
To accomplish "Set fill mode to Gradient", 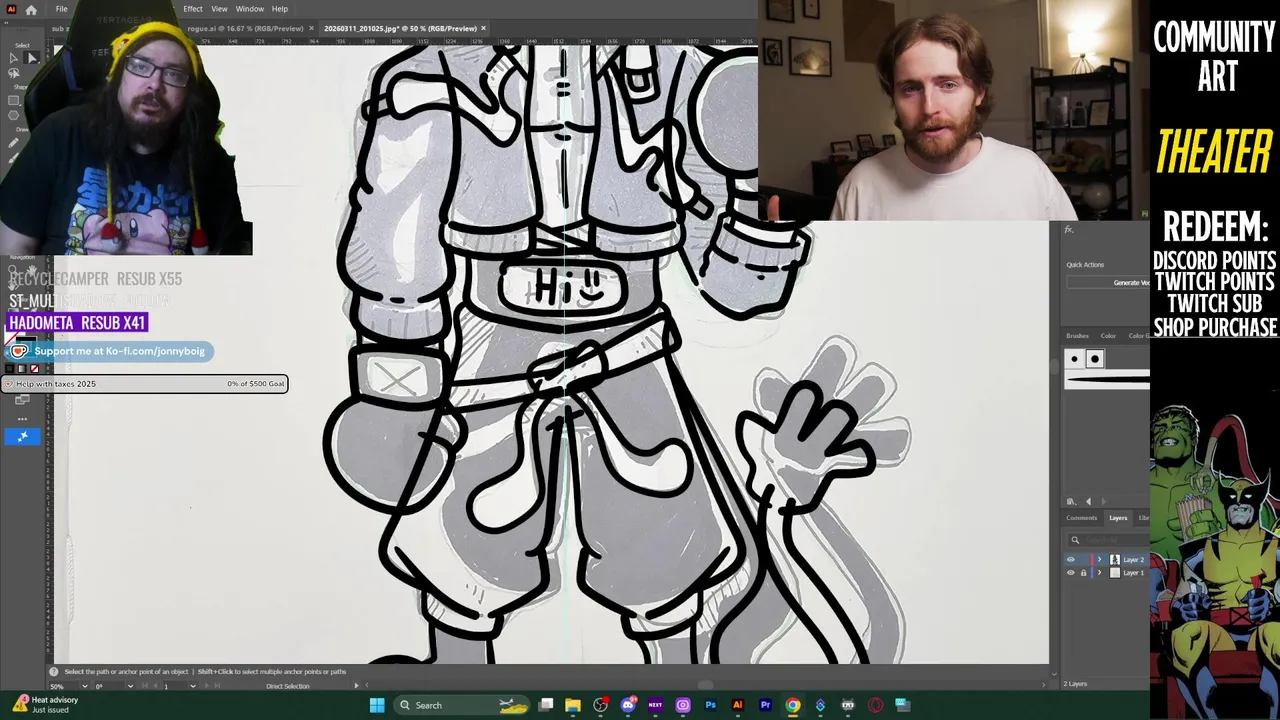I will click(22, 369).
